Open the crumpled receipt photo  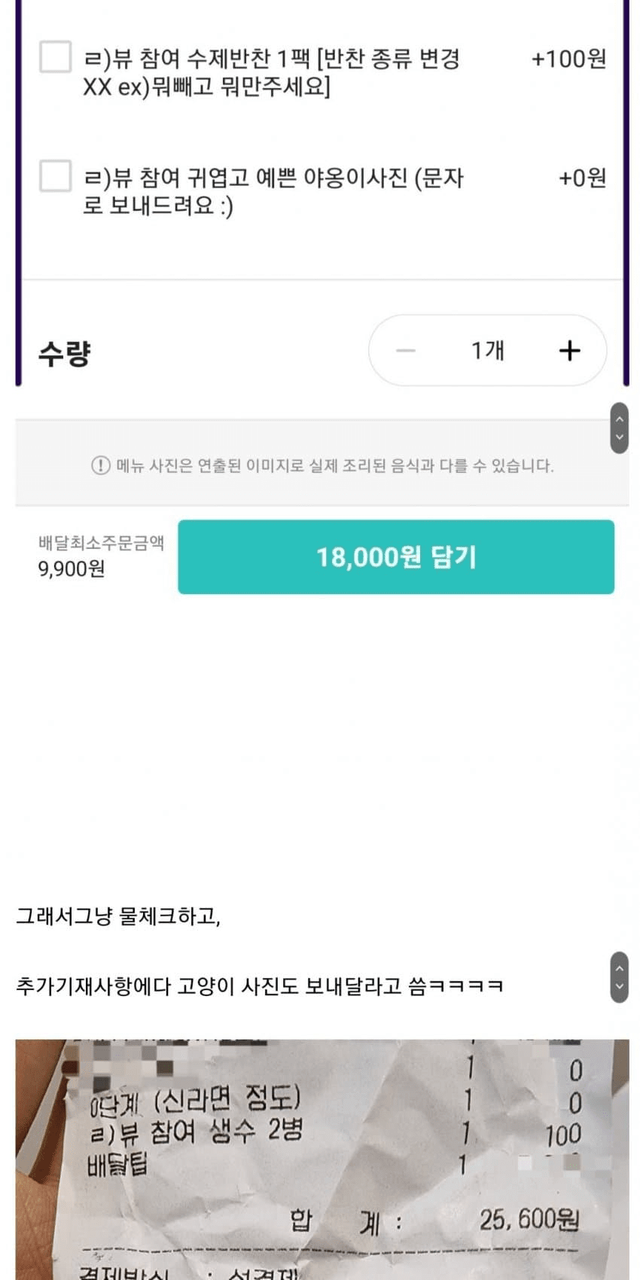pyautogui.click(x=322, y=1160)
